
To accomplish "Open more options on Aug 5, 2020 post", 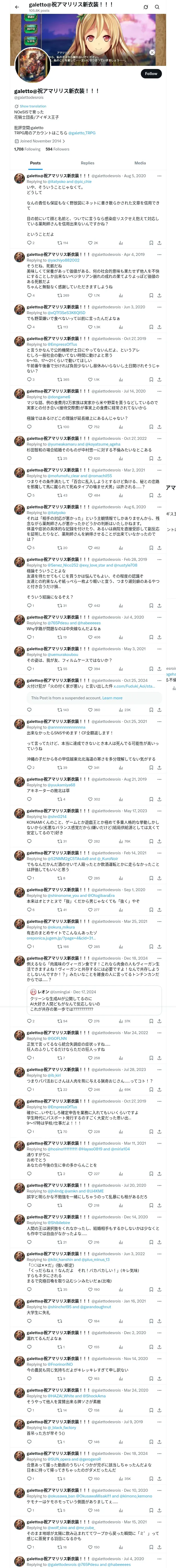I will coord(159,176).
